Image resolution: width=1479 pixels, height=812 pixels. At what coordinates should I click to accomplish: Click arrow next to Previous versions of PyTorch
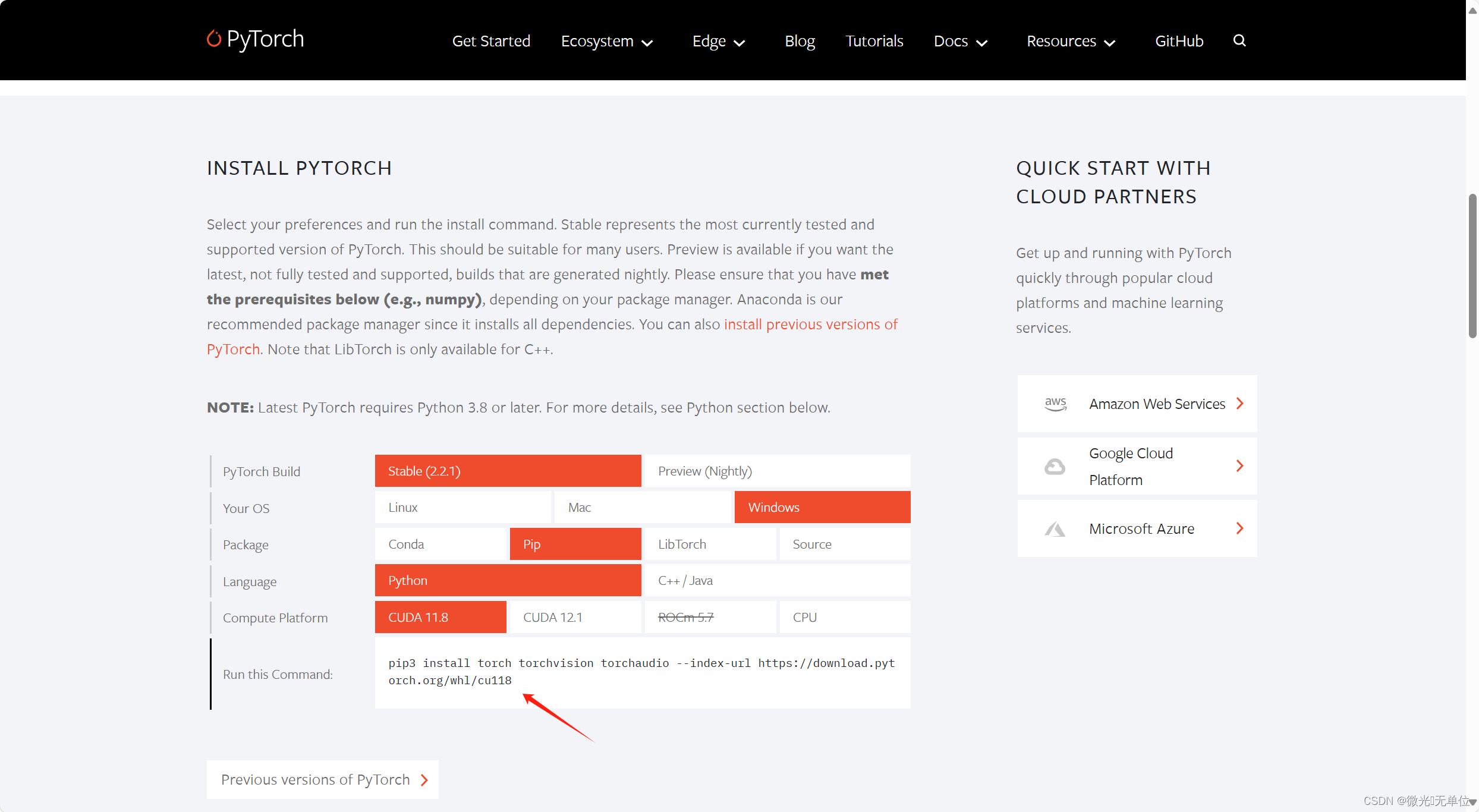[x=424, y=780]
